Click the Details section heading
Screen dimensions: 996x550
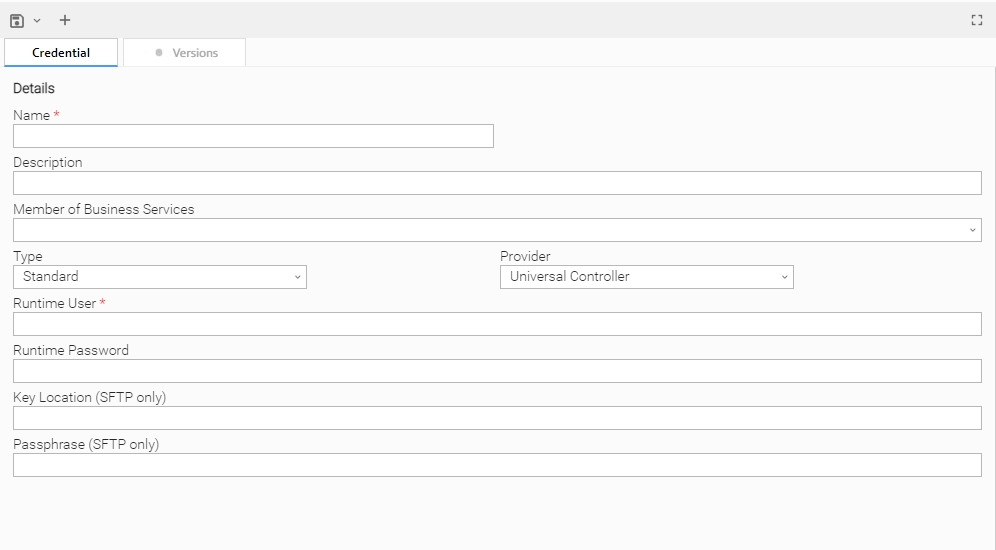point(34,88)
